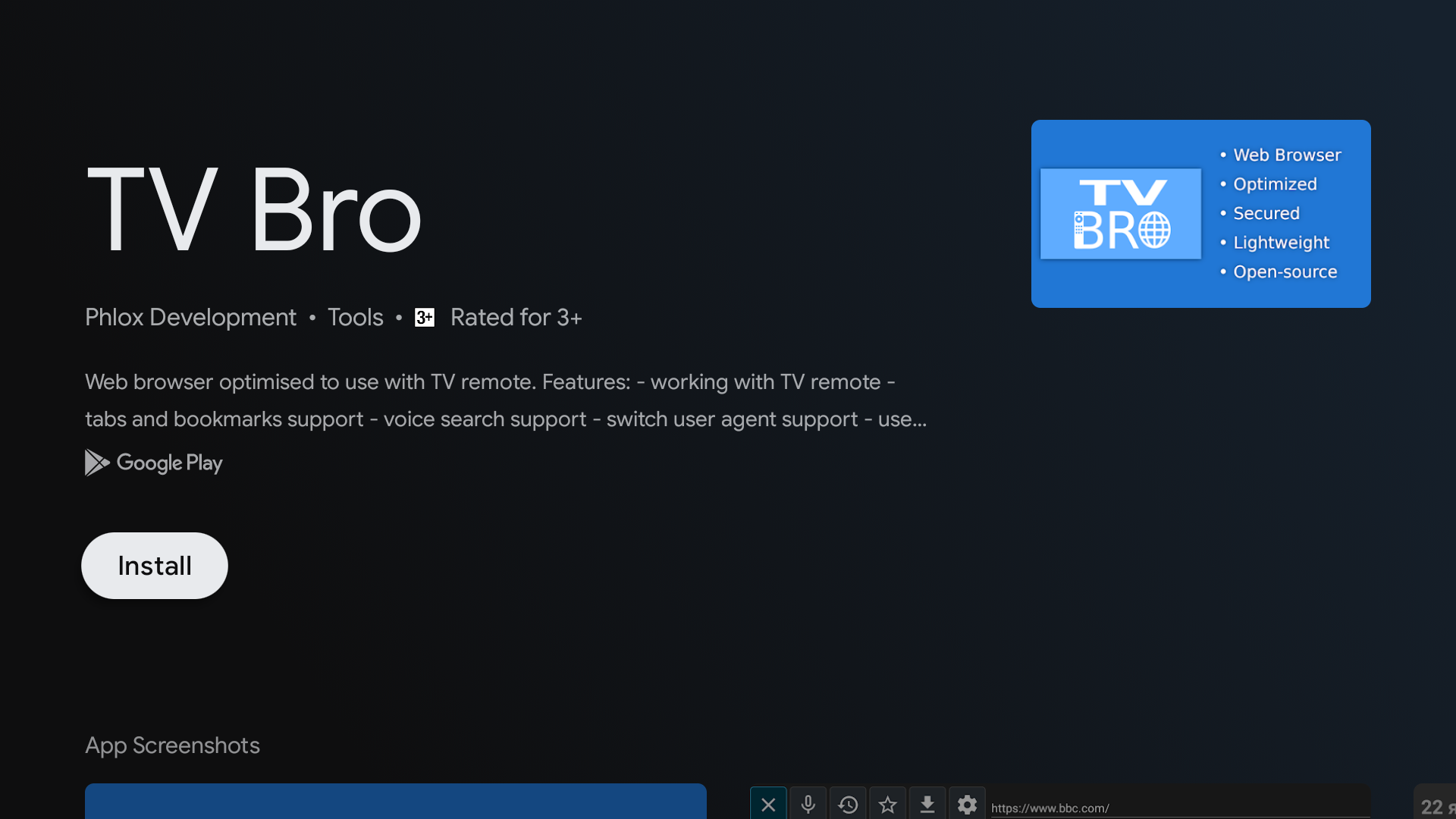
Task: Click the 'Rated for 3+' text
Action: click(x=516, y=317)
